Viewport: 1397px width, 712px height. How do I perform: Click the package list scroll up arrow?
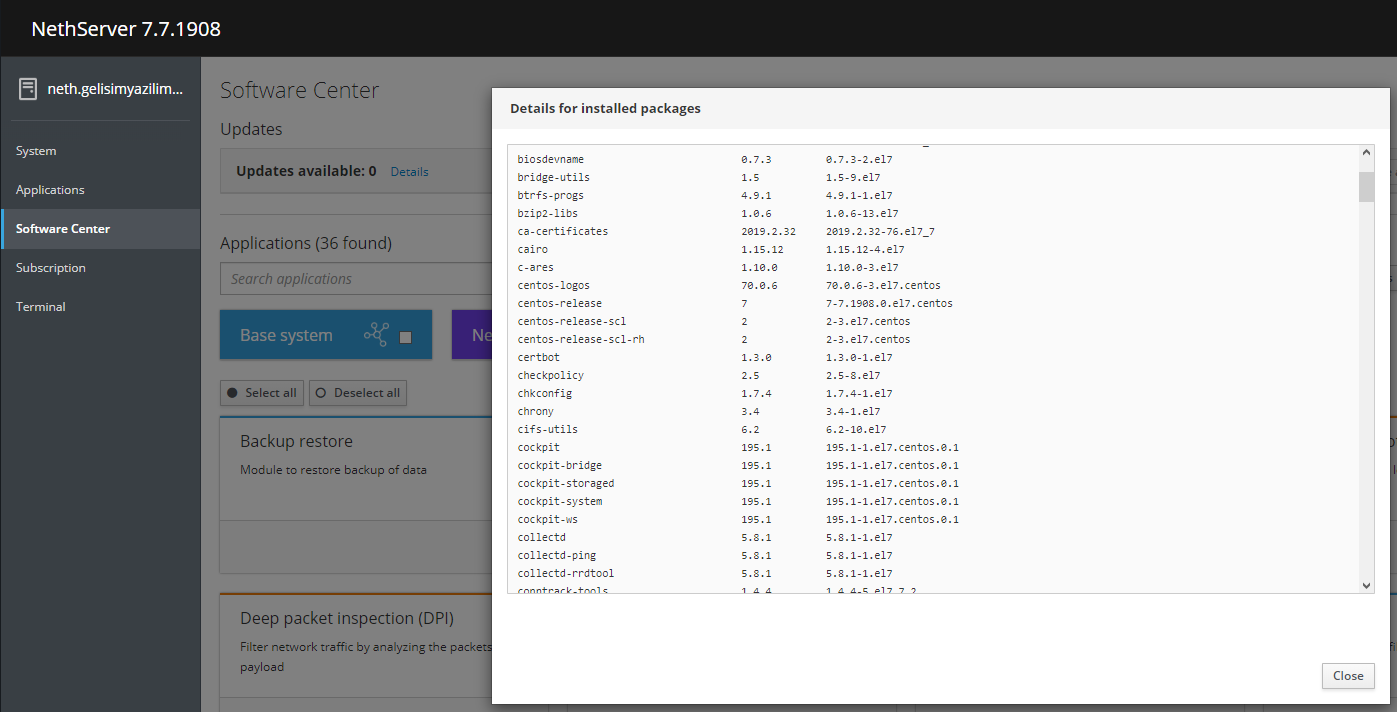pyautogui.click(x=1366, y=152)
